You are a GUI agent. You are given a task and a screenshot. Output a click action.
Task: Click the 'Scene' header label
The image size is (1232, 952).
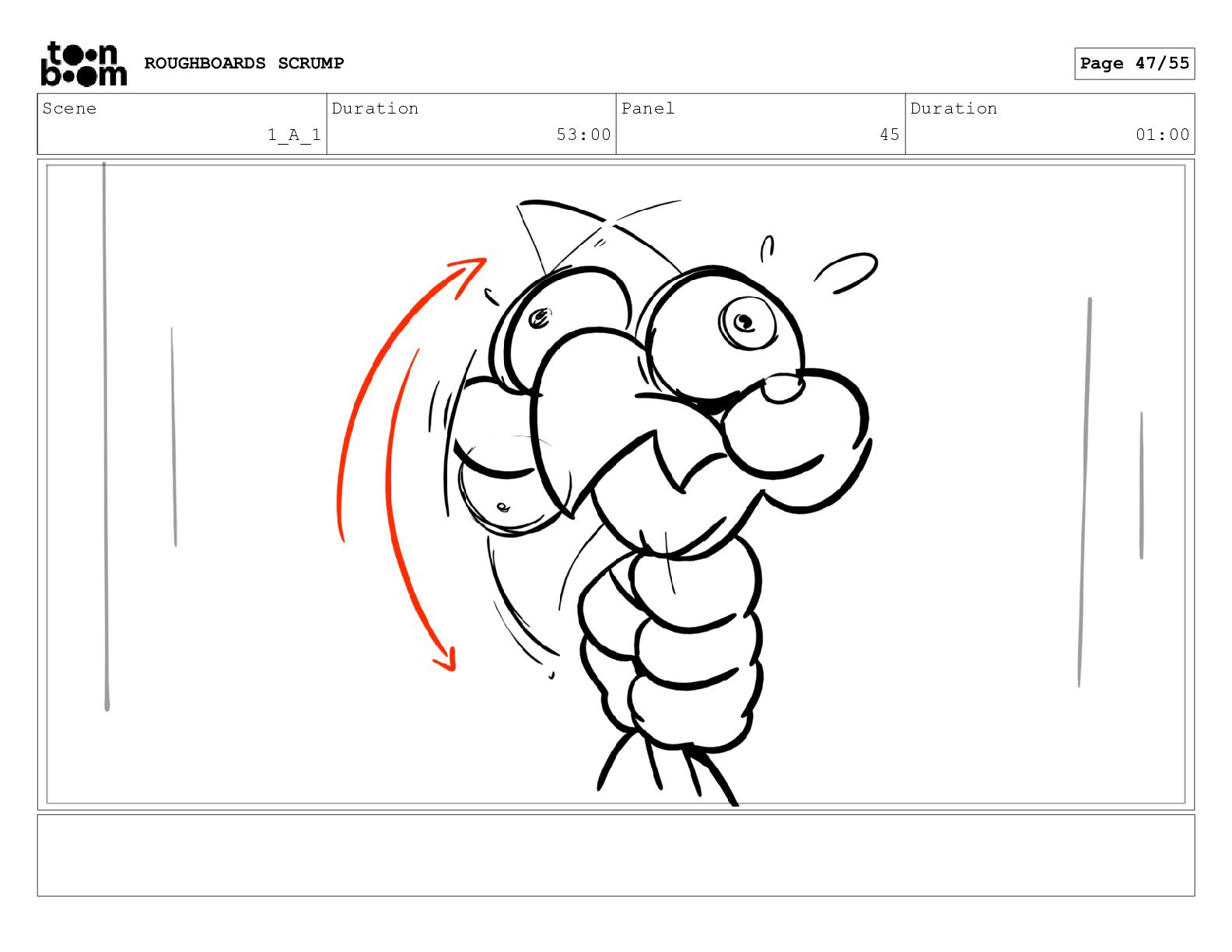(x=69, y=108)
